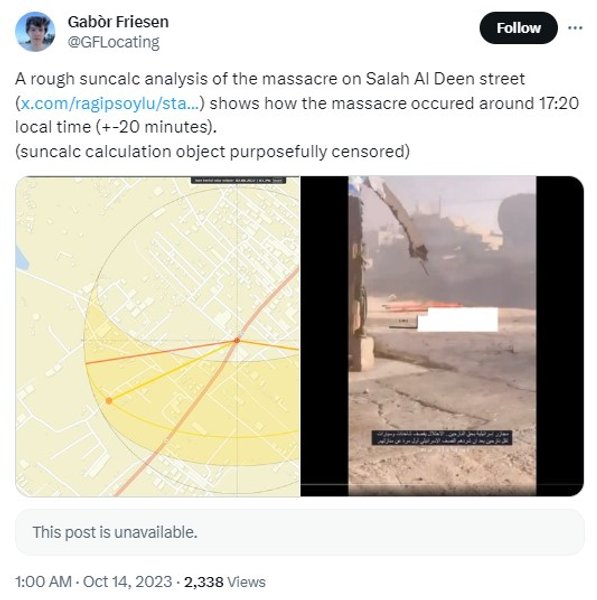Click the center location marker on map
This screenshot has height=600, width=597.
tap(237, 340)
